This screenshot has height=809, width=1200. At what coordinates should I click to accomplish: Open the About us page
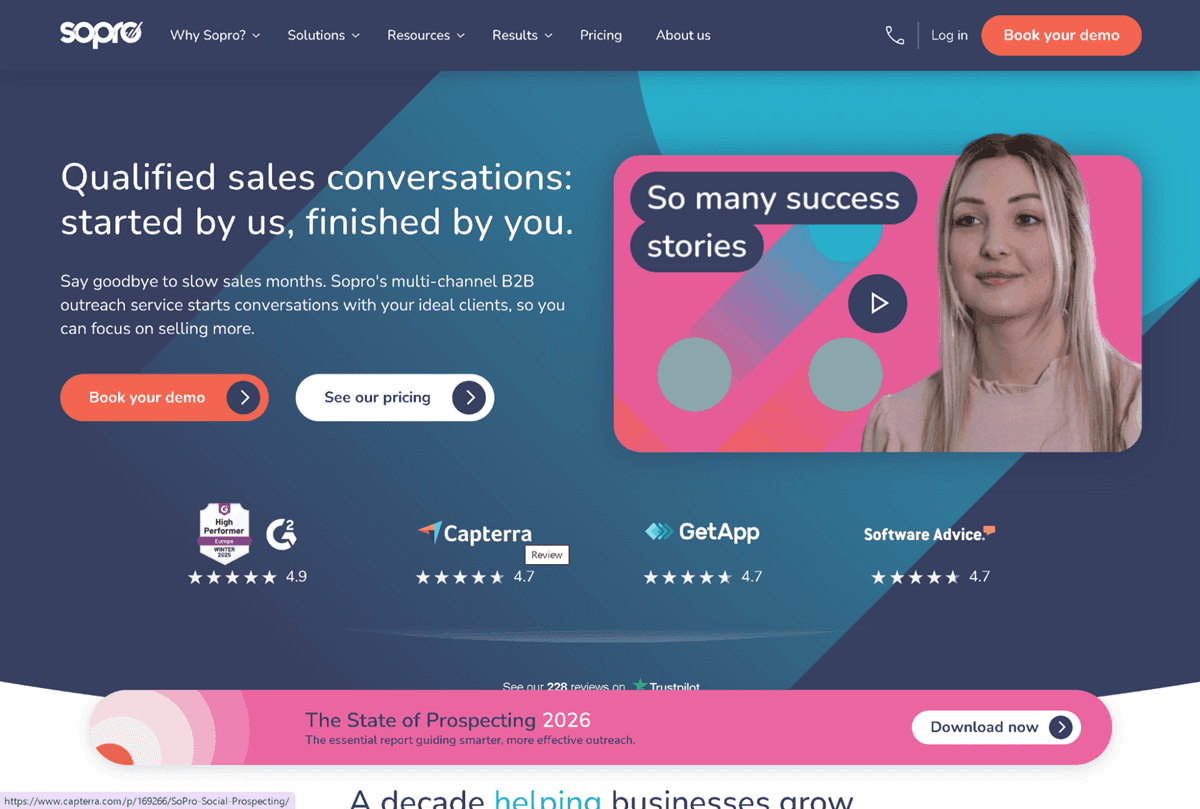(683, 35)
